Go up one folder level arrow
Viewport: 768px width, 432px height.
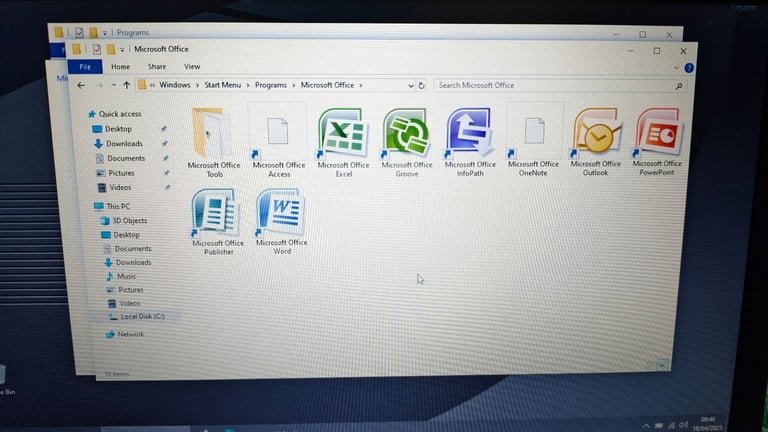click(126, 85)
